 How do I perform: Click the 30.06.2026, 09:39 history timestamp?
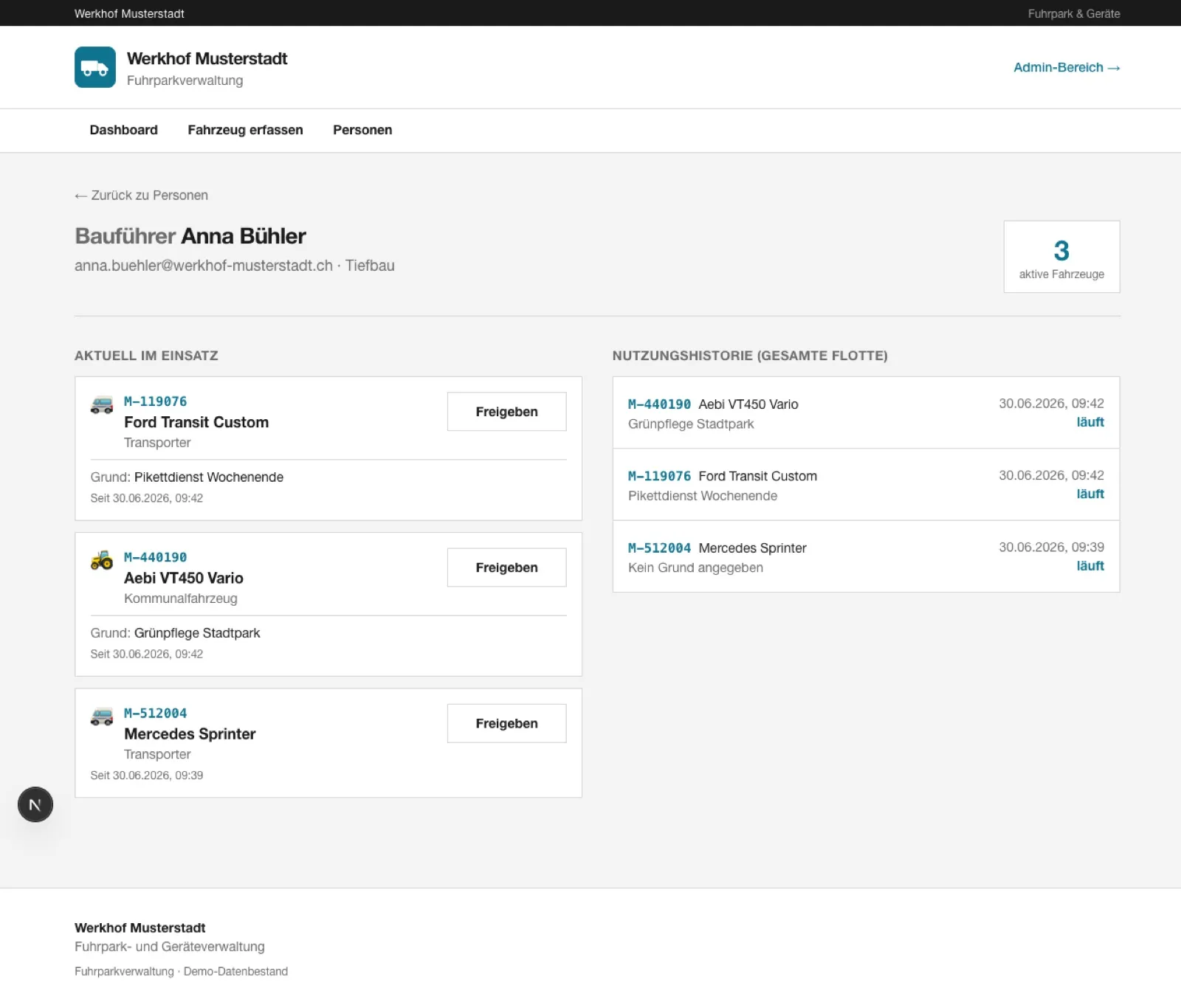click(1051, 547)
